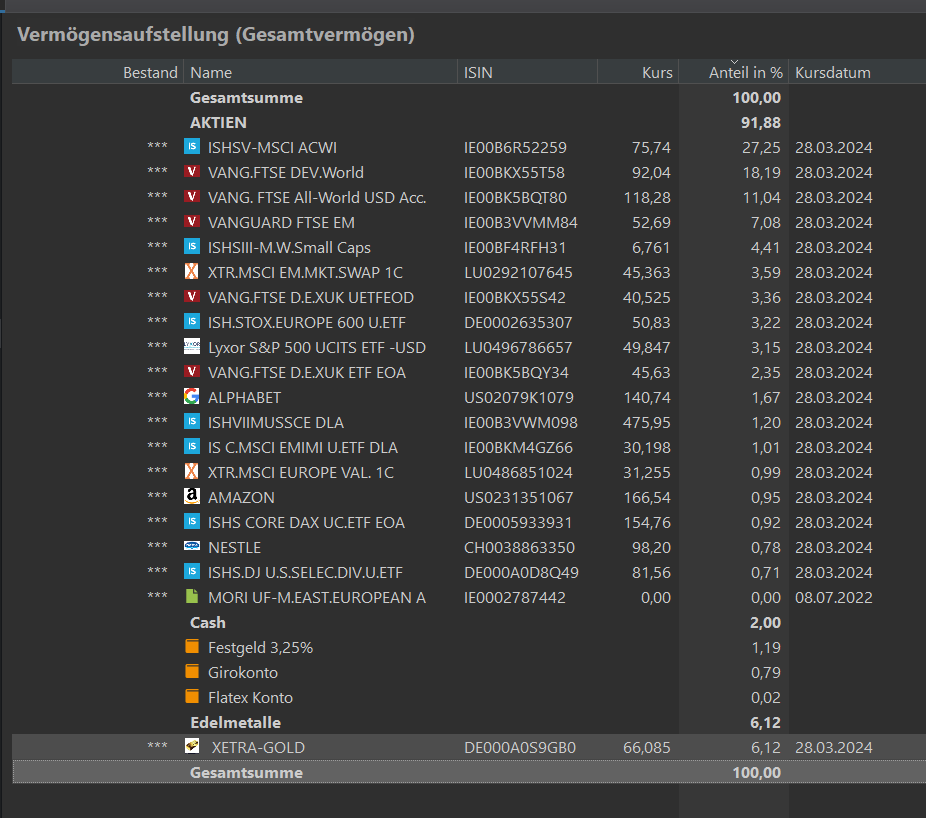Viewport: 926px width, 818px height.
Task: Click the iShares icon beside ISHSV-MSCI ACWI
Action: pyautogui.click(x=192, y=146)
